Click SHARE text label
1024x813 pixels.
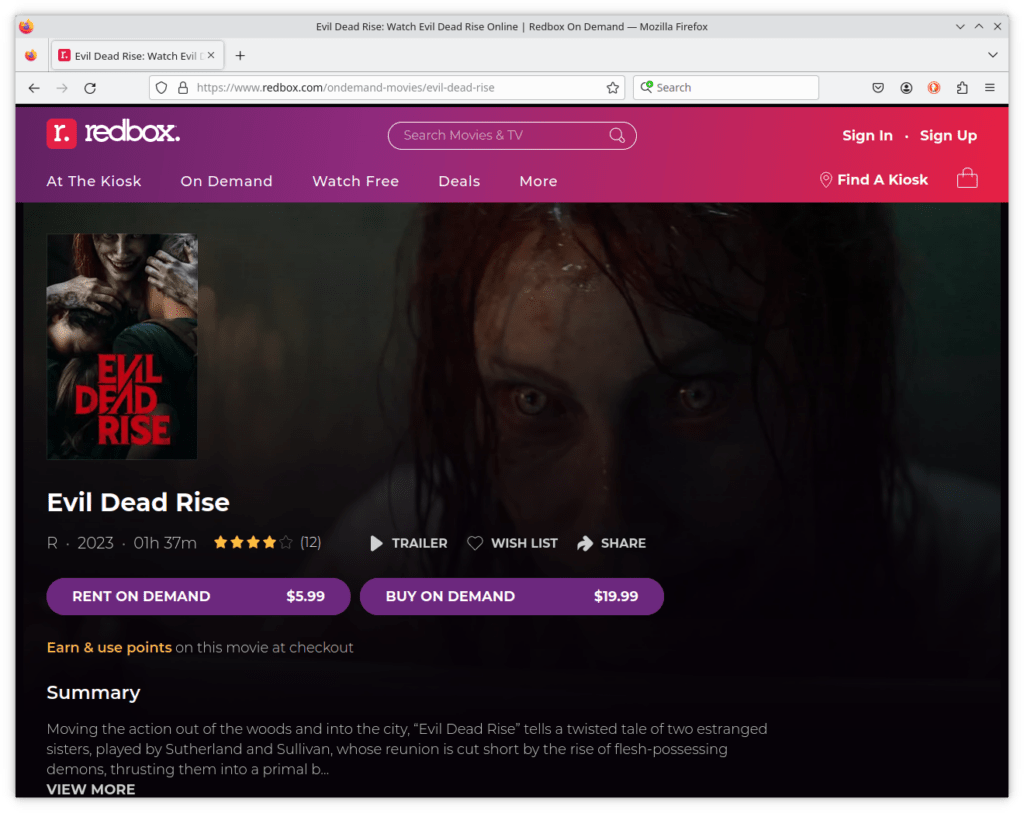(623, 543)
